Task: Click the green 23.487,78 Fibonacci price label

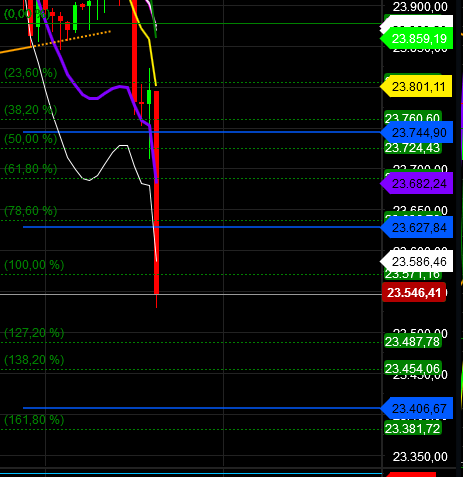Action: click(x=413, y=342)
